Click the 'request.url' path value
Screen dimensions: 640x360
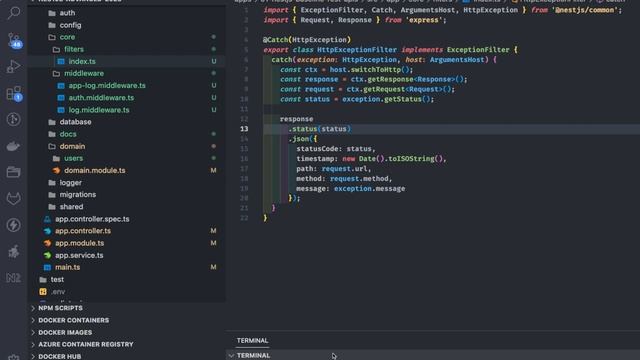pyautogui.click(x=344, y=169)
